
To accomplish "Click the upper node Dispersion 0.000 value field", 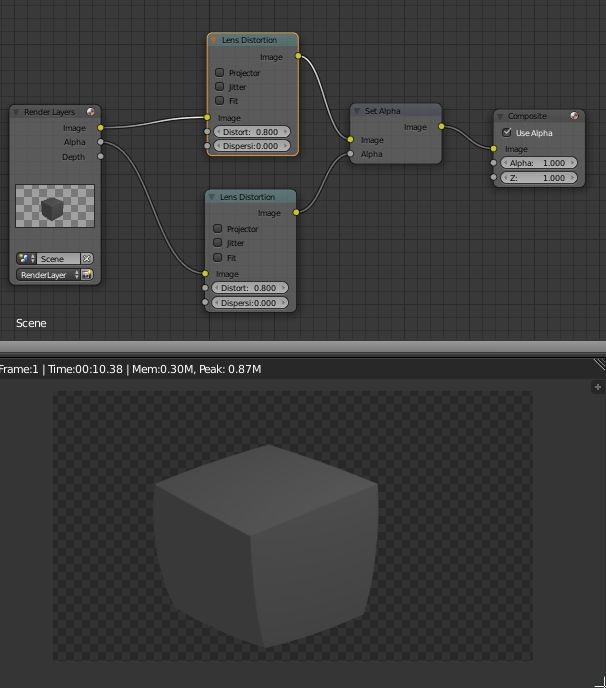I will click(252, 146).
